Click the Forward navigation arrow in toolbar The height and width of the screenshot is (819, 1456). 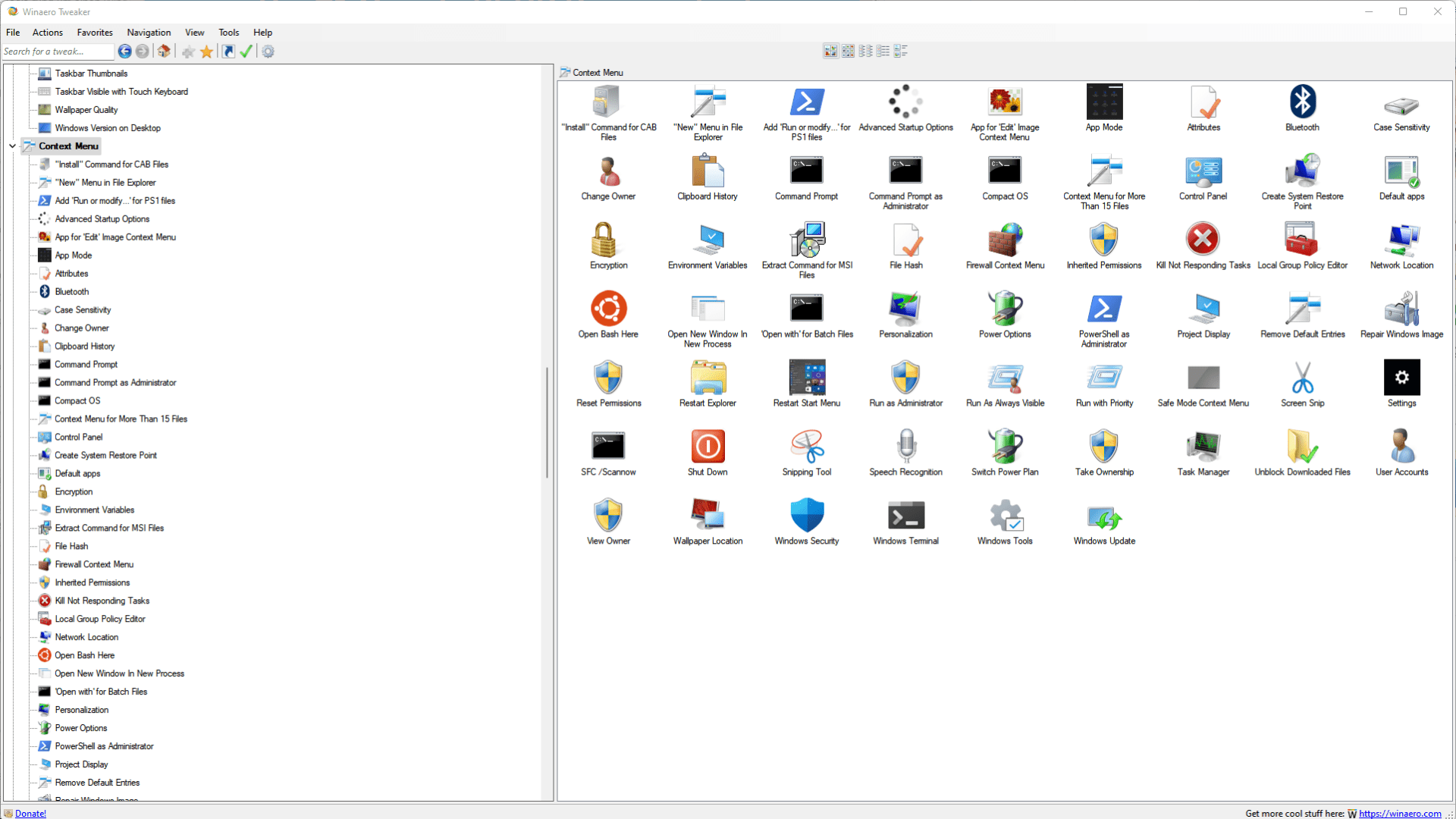[142, 52]
